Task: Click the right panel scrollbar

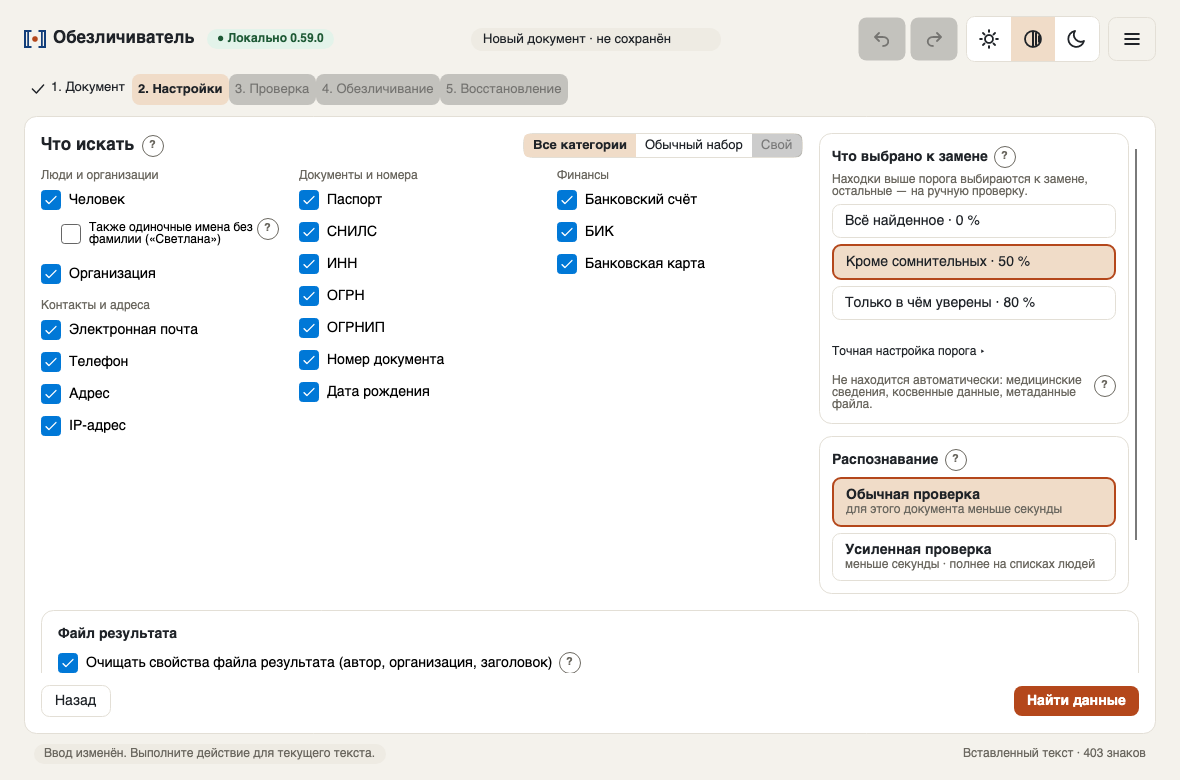Action: point(1136,343)
